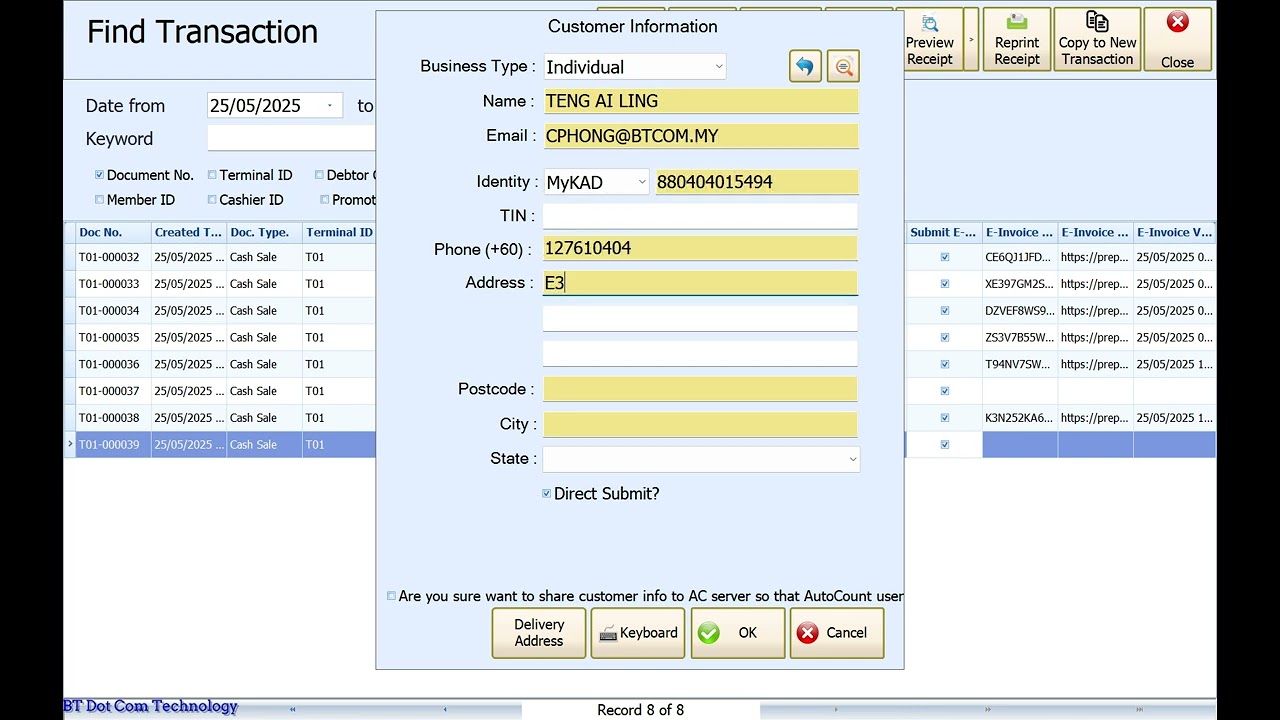Toggle Submit E-Invoice checkbox for T01-000032 row
Viewport: 1280px width, 720px height.
(x=945, y=257)
